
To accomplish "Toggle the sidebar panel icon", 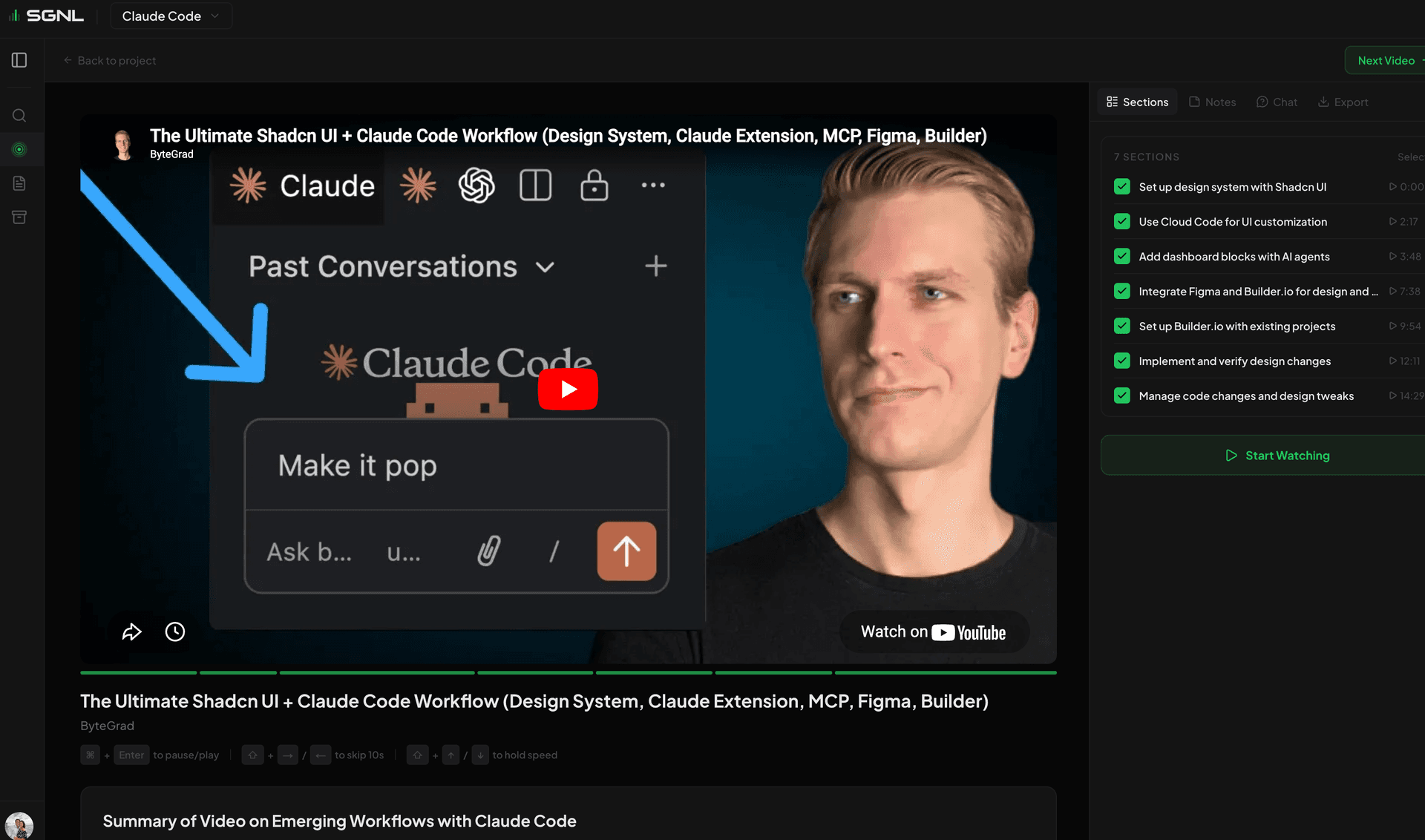I will (x=19, y=60).
